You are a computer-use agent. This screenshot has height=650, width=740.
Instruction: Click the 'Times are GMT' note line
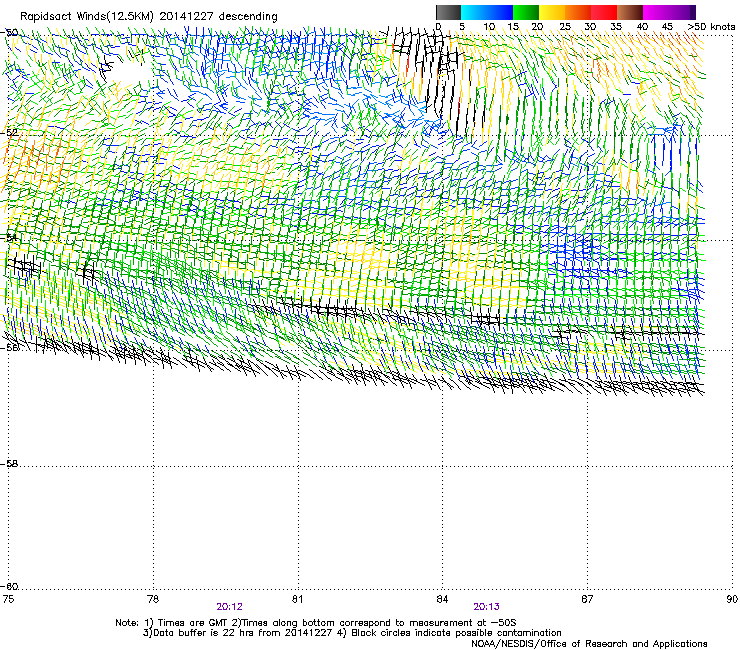pyautogui.click(x=316, y=623)
